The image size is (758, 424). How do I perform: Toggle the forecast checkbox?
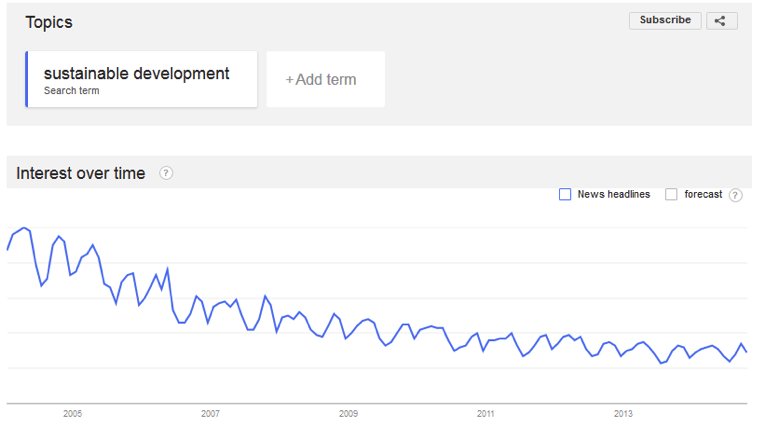672,194
